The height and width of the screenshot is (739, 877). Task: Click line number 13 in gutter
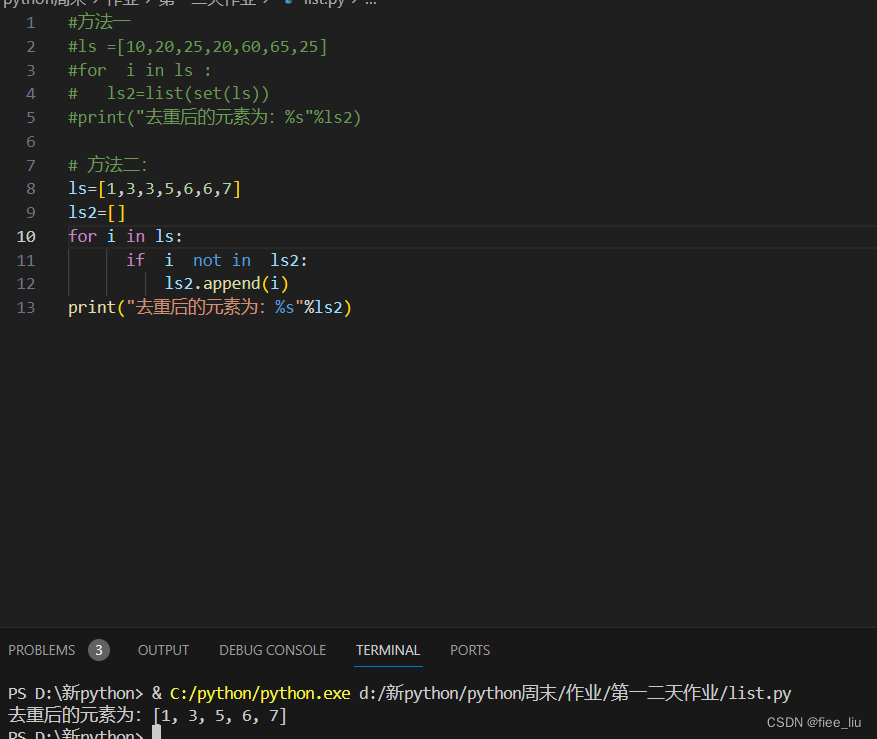[26, 308]
